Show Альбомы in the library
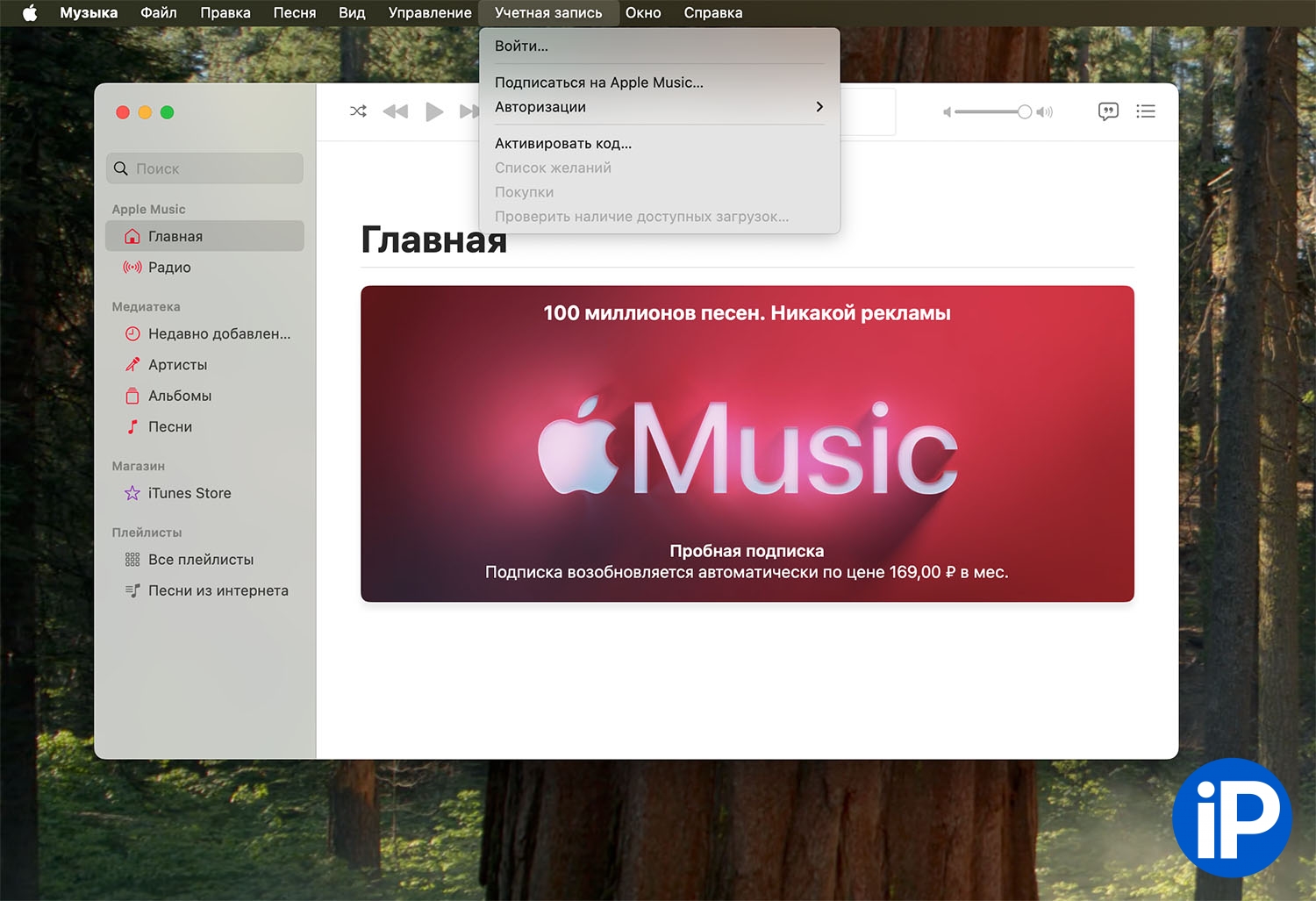Screen dimensions: 1316x901 click(205, 396)
